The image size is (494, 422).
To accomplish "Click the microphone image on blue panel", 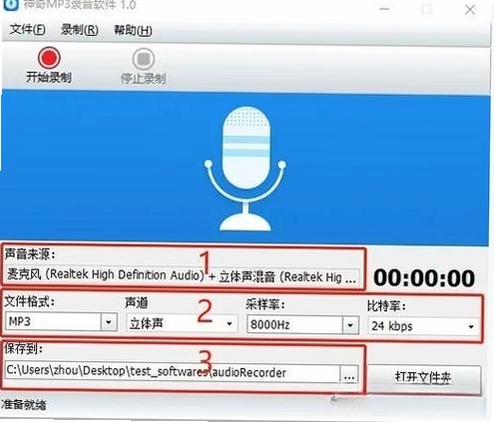I will [245, 168].
